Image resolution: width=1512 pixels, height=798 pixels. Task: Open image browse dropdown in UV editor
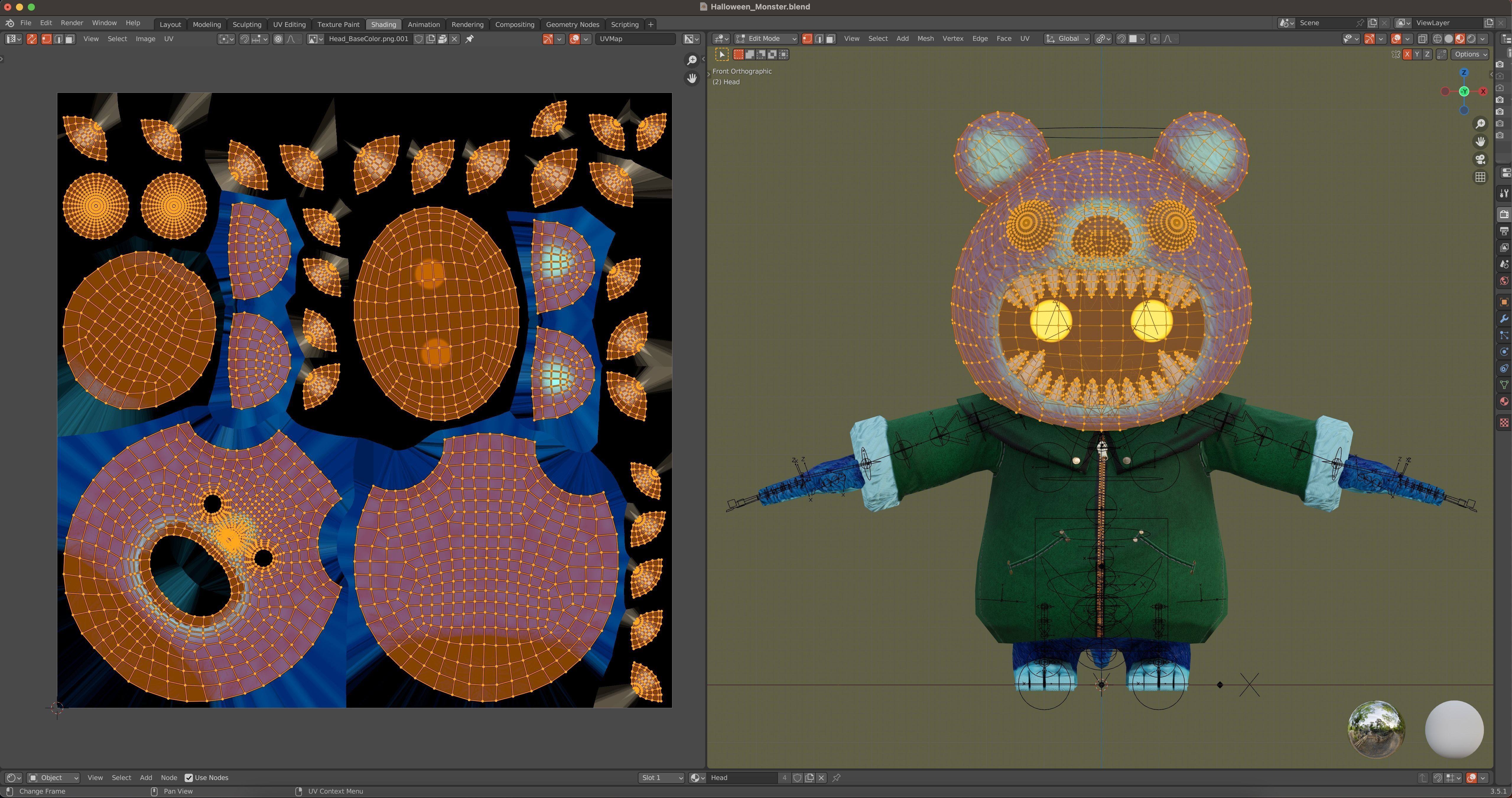(316, 39)
